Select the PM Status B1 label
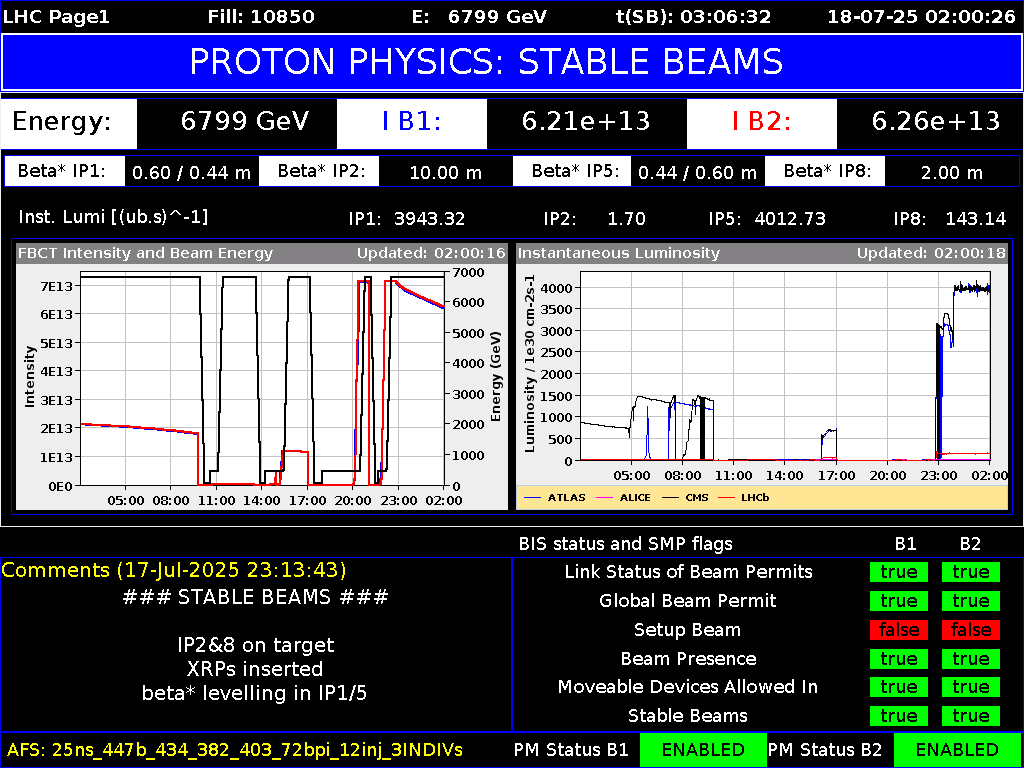The width and height of the screenshot is (1024, 768). [571, 749]
